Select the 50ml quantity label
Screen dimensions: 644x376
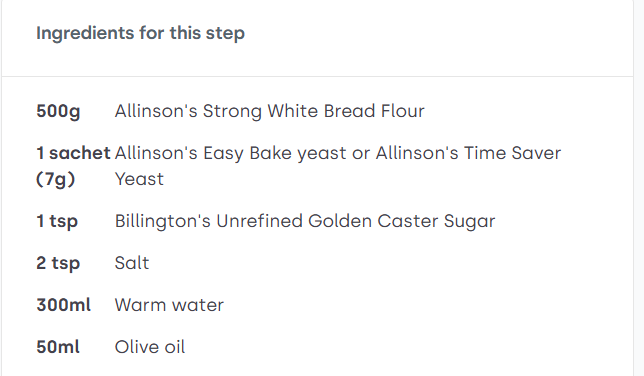click(58, 347)
